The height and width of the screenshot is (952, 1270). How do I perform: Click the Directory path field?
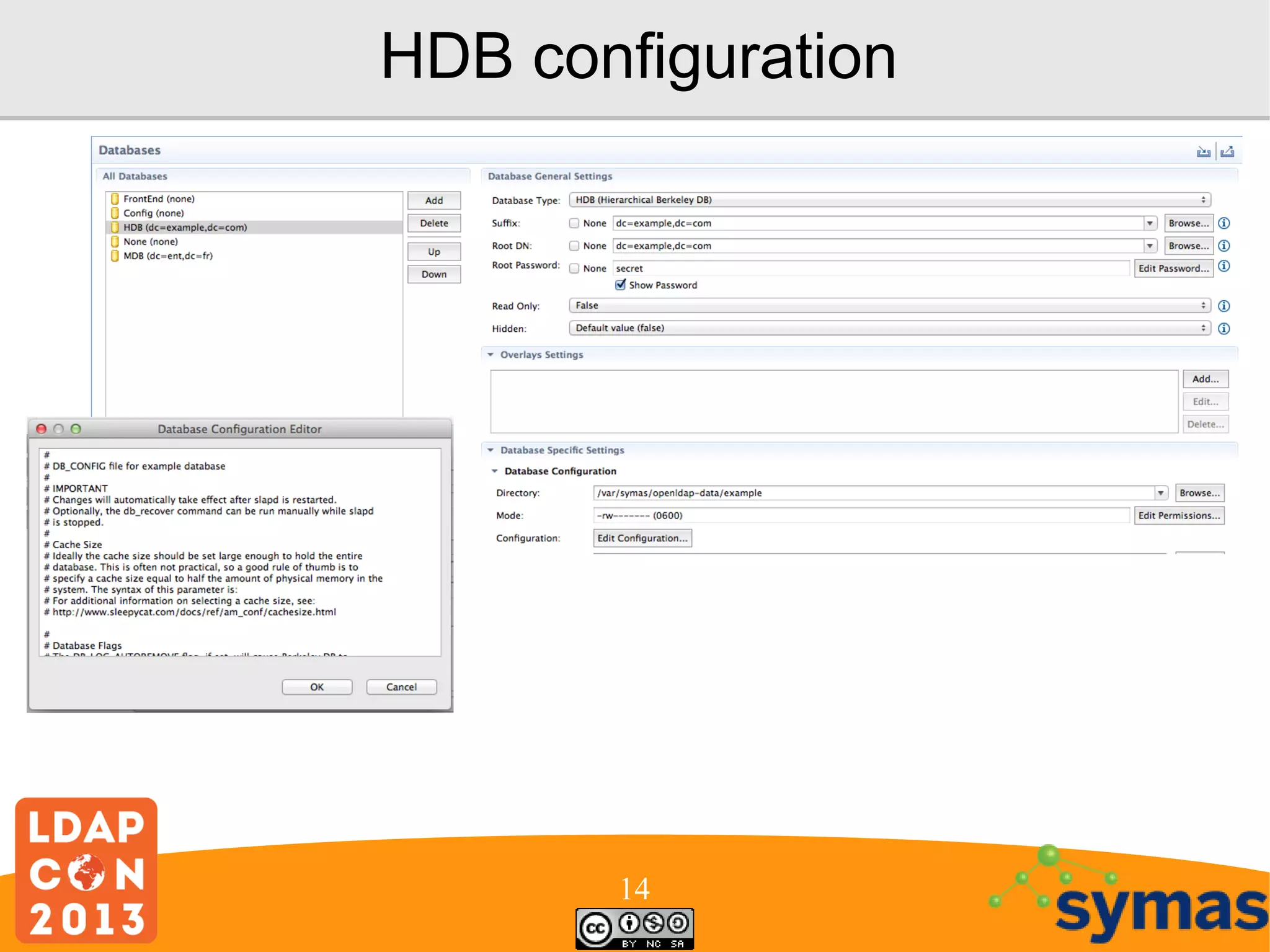874,493
